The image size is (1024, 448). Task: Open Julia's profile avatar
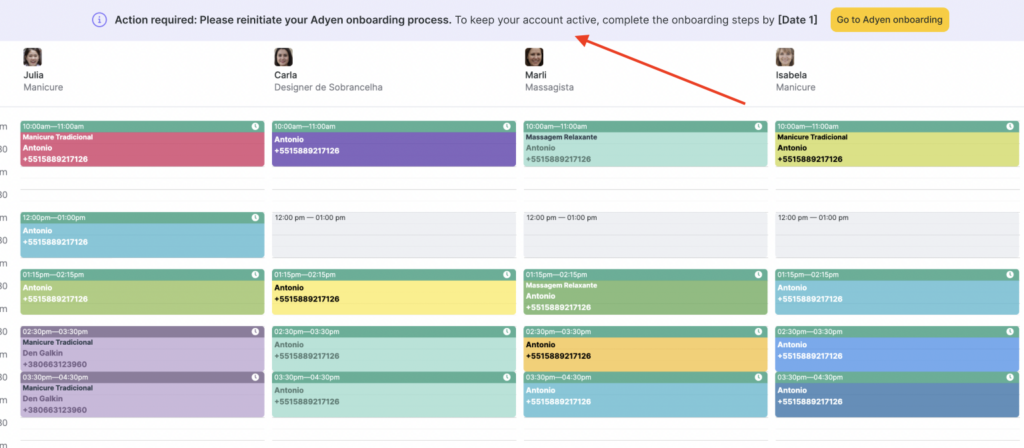coord(32,57)
